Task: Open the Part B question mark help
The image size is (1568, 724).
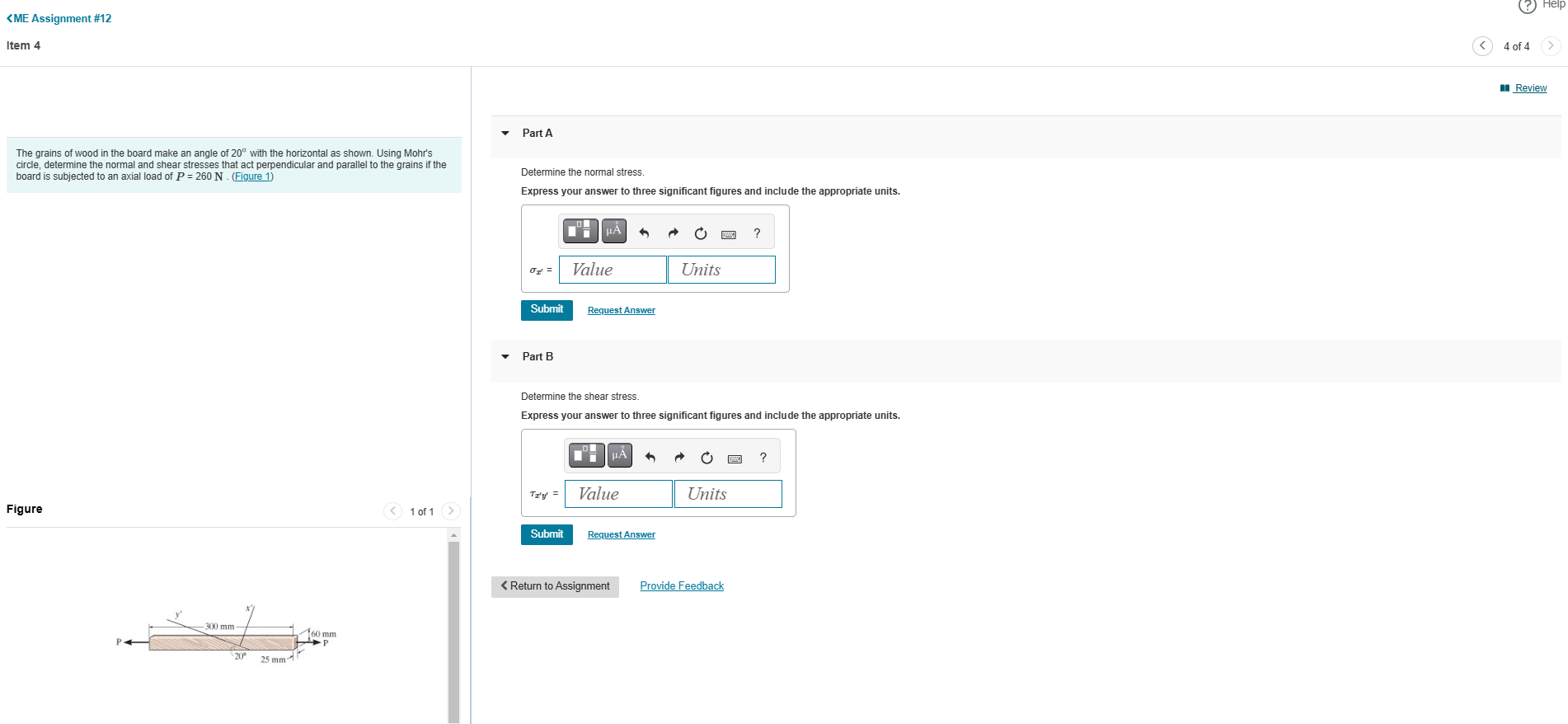Action: point(763,458)
